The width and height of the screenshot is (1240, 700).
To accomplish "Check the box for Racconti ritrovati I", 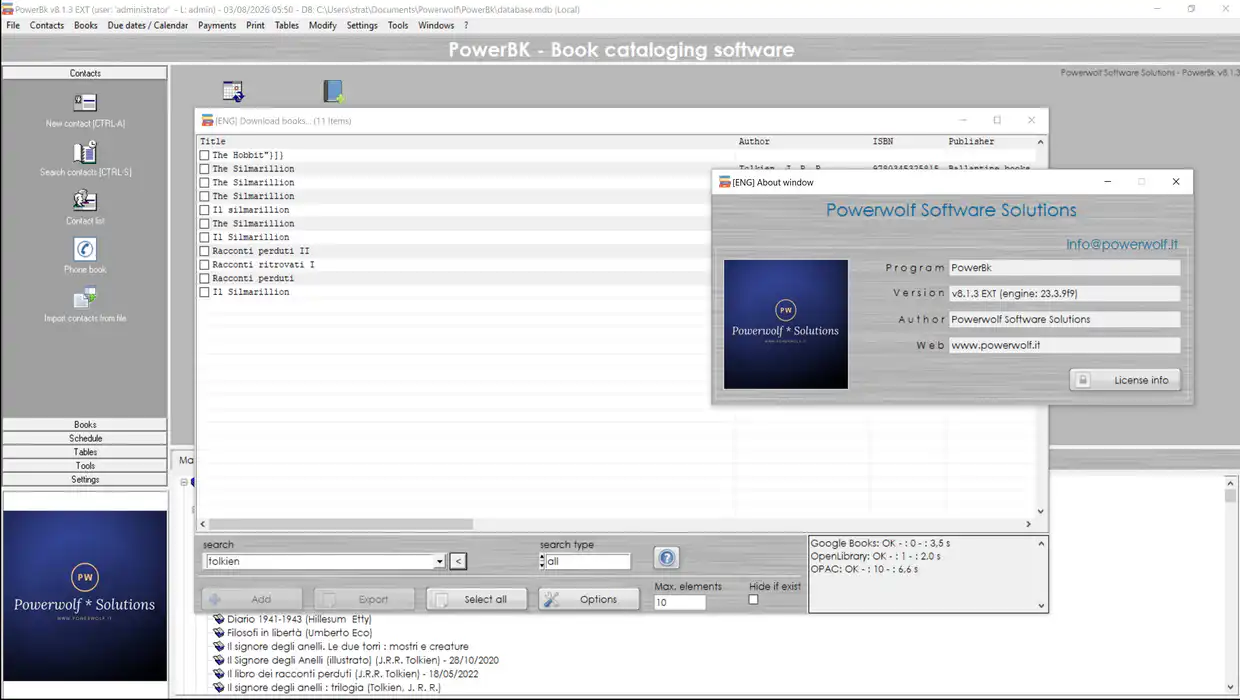I will (x=204, y=265).
